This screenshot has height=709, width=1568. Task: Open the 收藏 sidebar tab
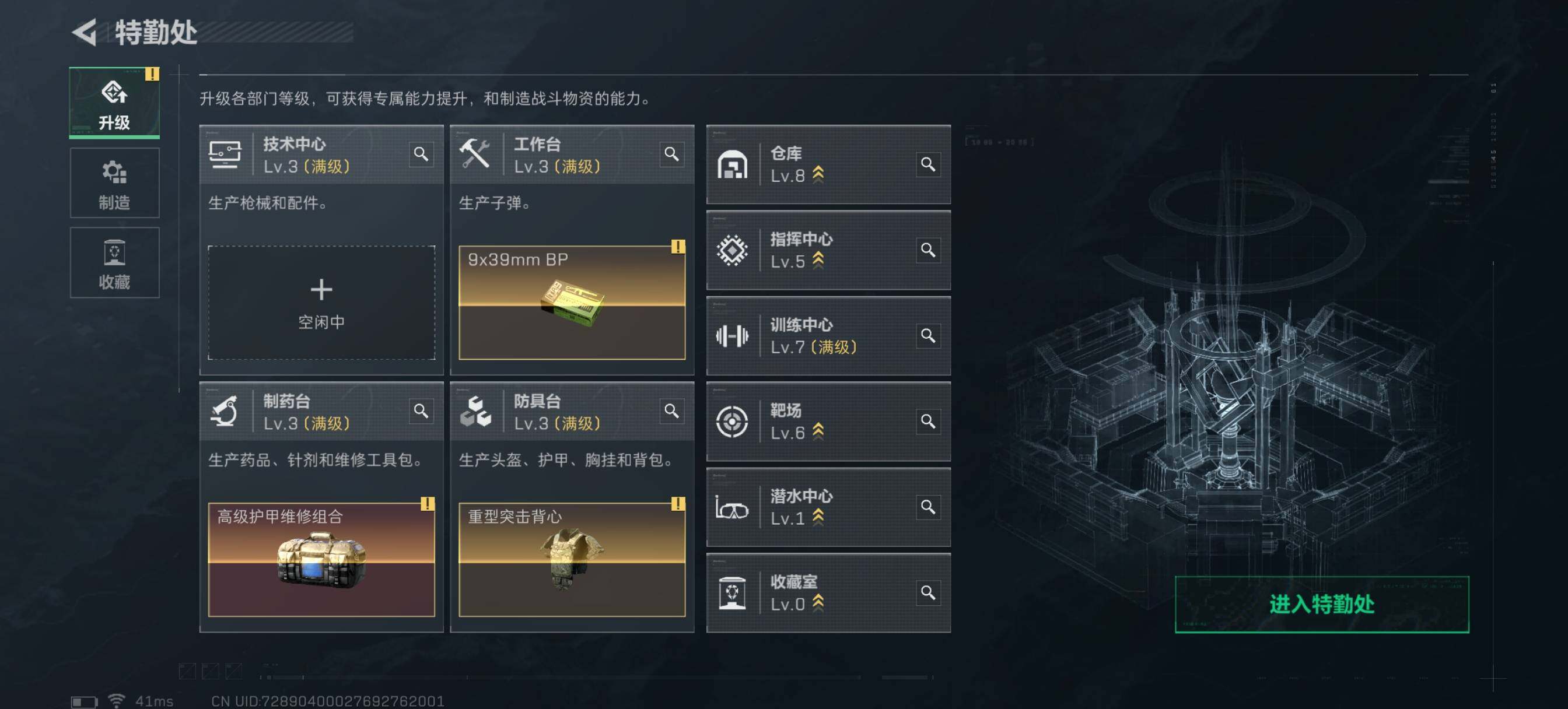pyautogui.click(x=114, y=263)
